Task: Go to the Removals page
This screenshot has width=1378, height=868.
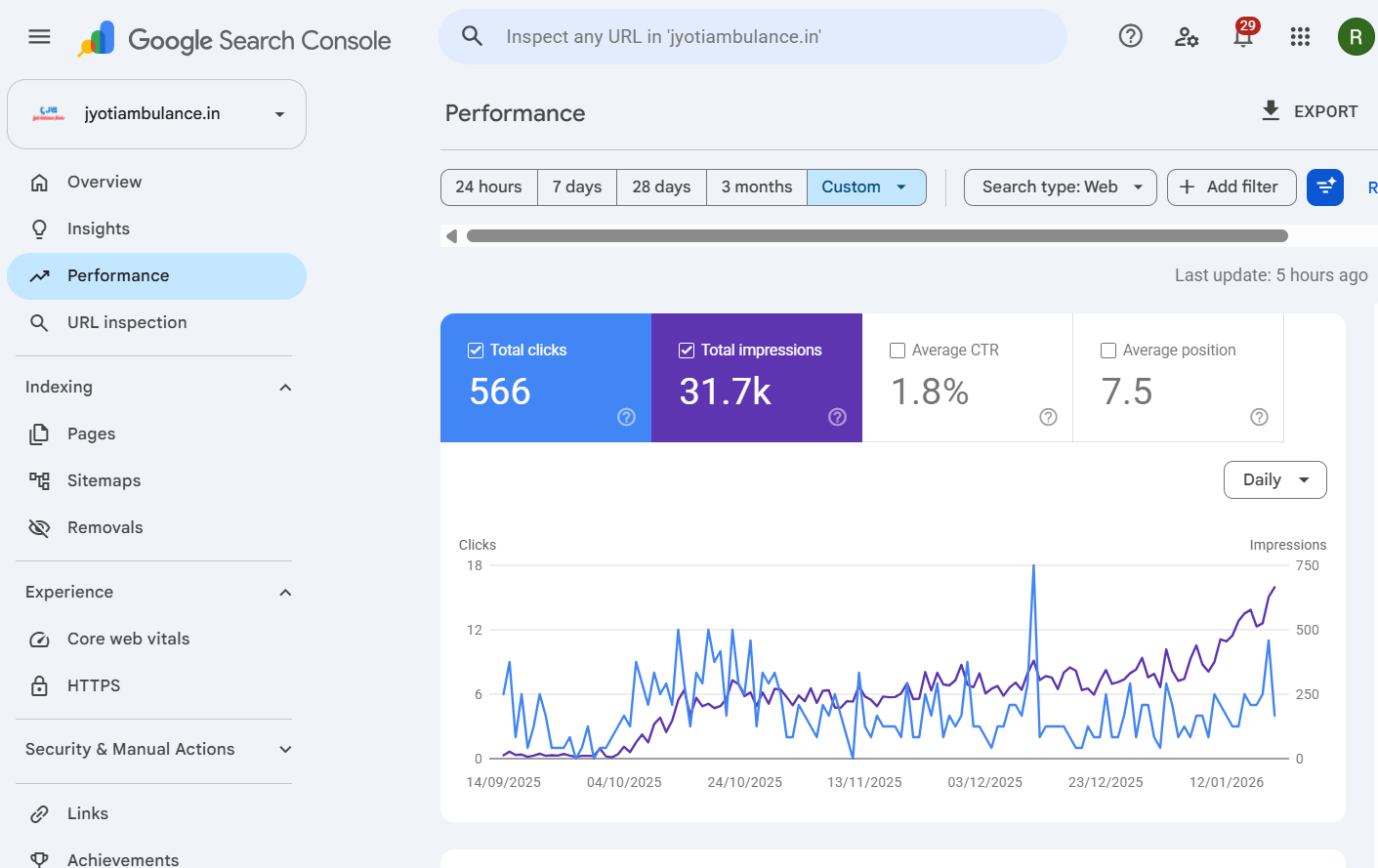Action: click(156, 528)
